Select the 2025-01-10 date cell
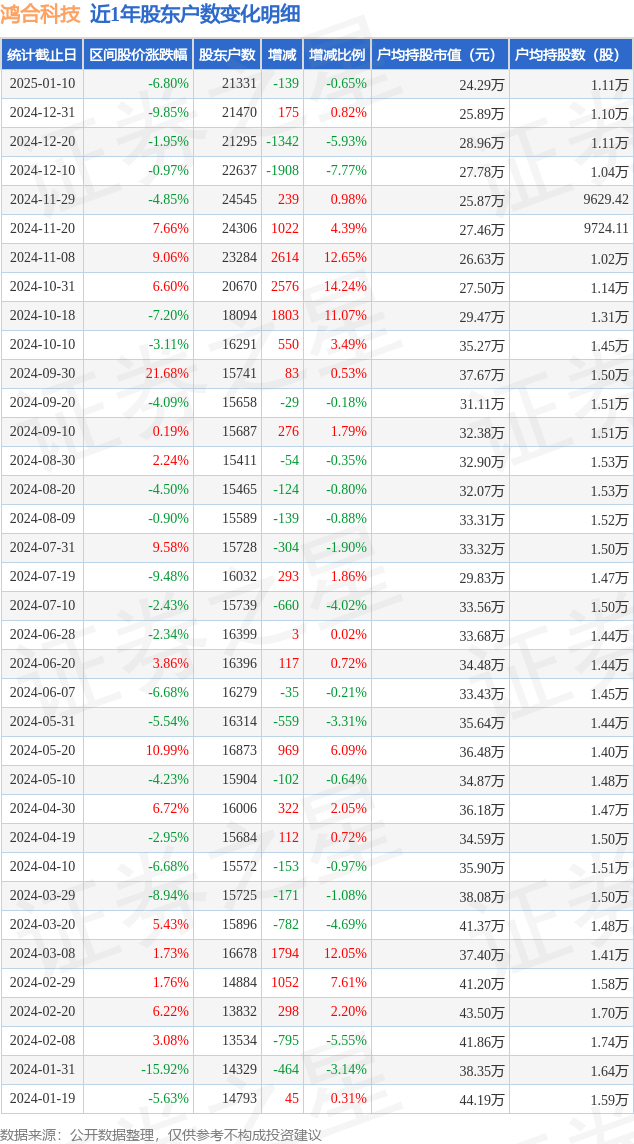This screenshot has width=634, height=1144. tap(42, 84)
